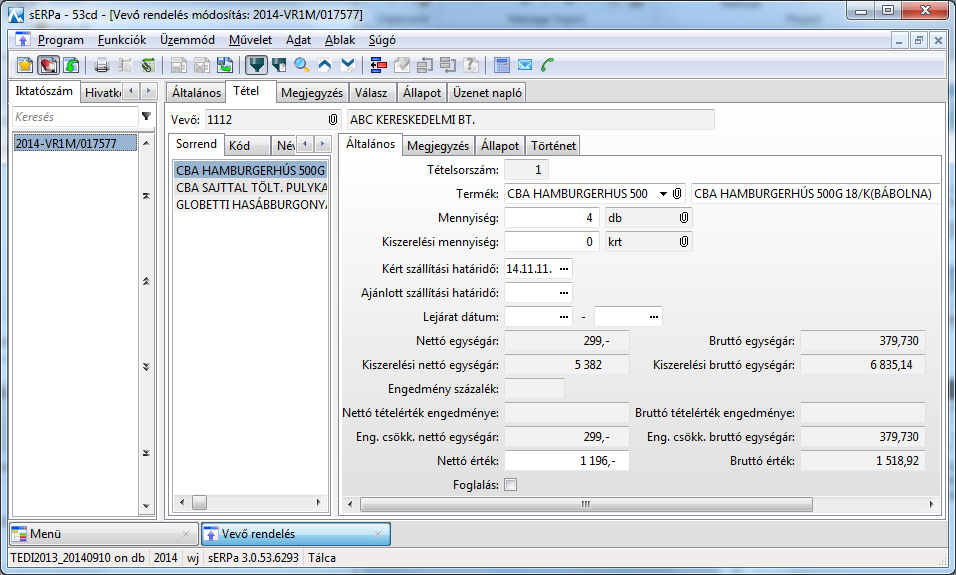The width and height of the screenshot is (956, 575).
Task: Click the filter funnel next to Keresés
Action: coord(146,116)
